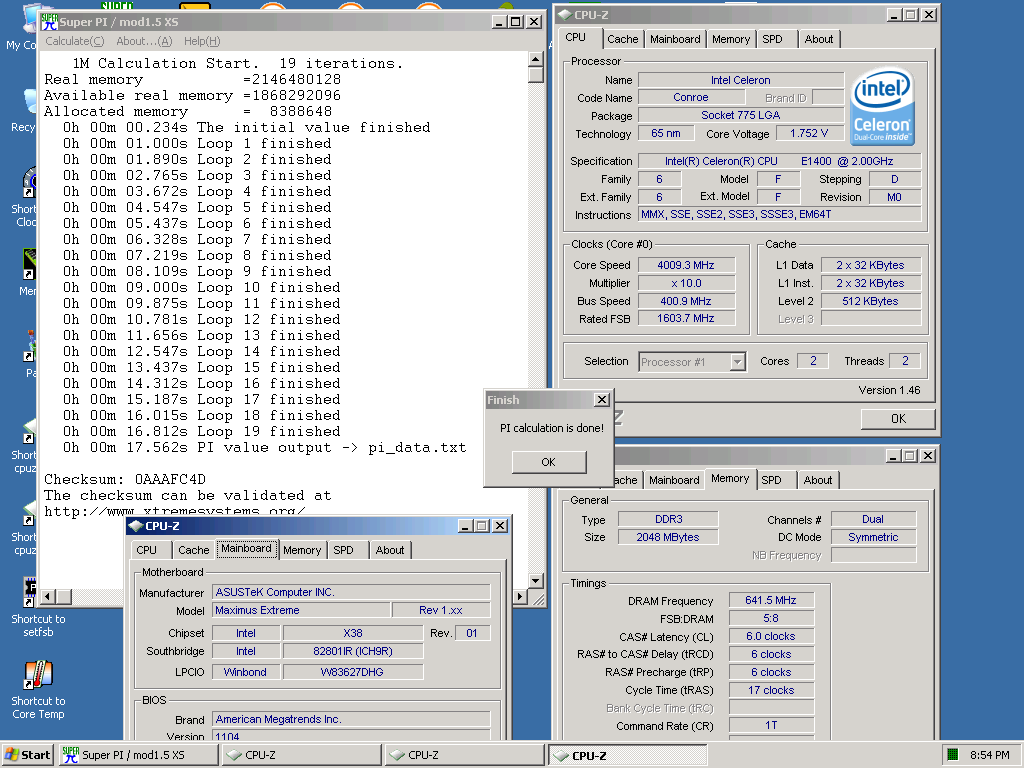Click Super PI title bar icon
Image resolution: width=1024 pixels, height=768 pixels.
[50, 22]
